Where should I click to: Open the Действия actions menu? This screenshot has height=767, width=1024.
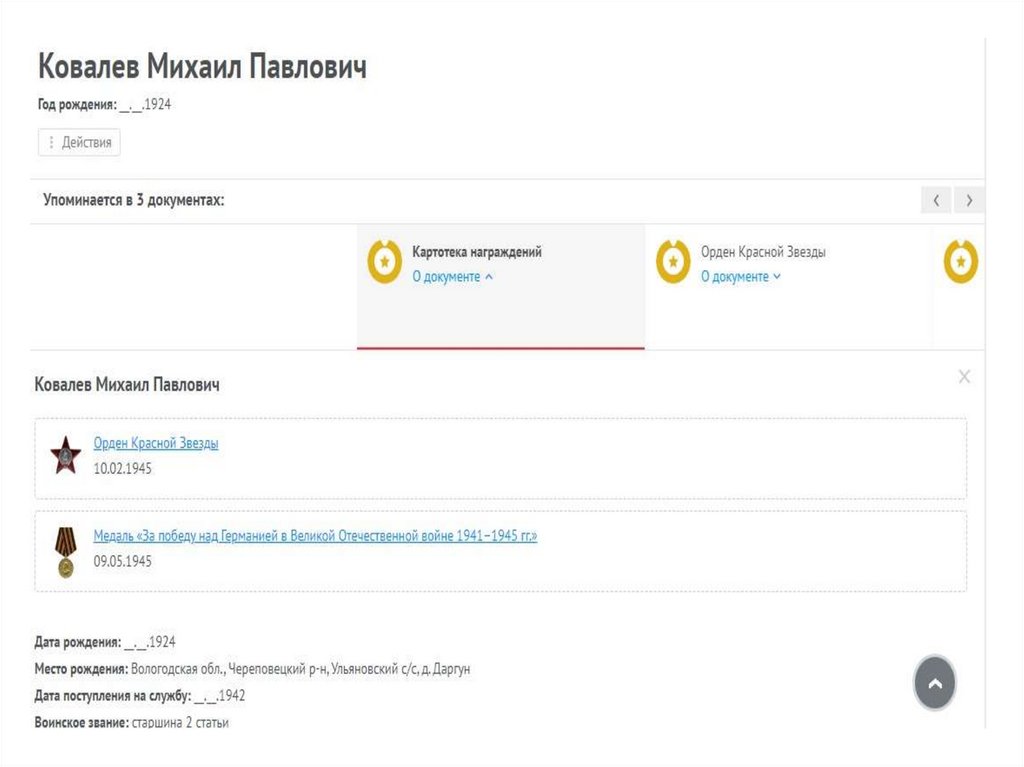[x=79, y=143]
